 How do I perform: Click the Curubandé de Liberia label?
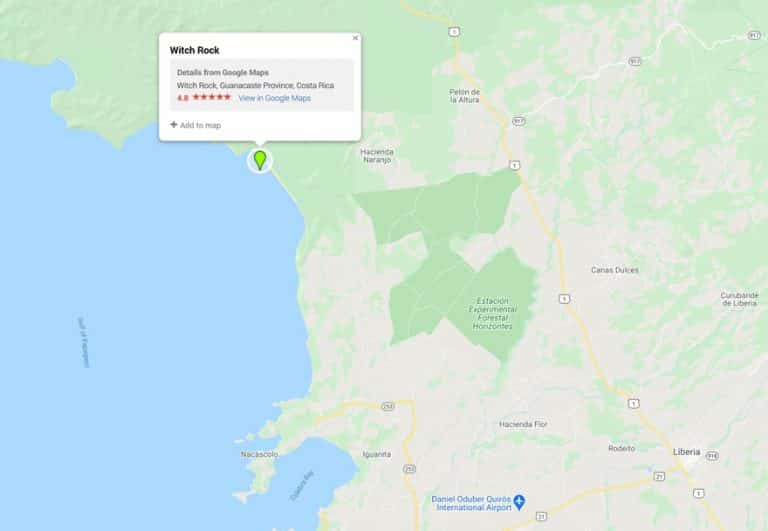coord(740,299)
